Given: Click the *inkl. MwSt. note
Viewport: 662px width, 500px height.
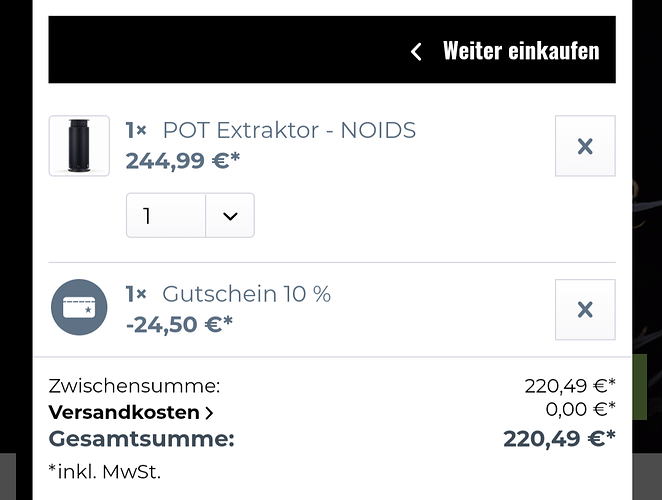Looking at the screenshot, I should [104, 470].
